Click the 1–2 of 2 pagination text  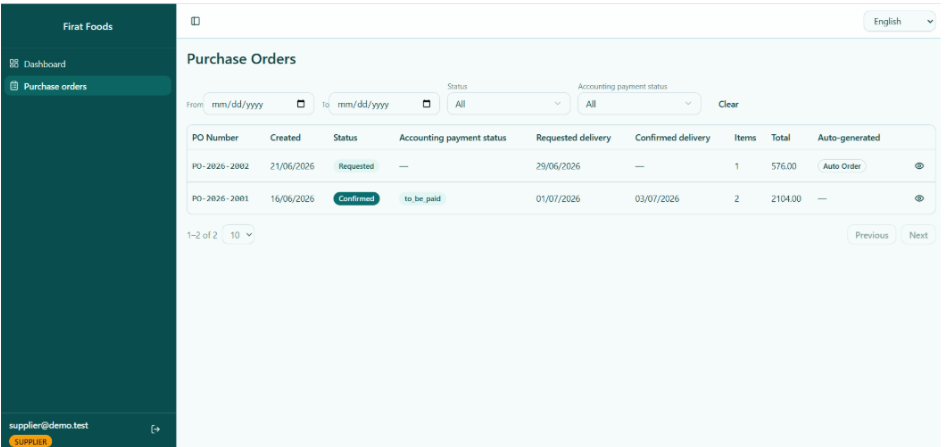pyautogui.click(x=202, y=235)
